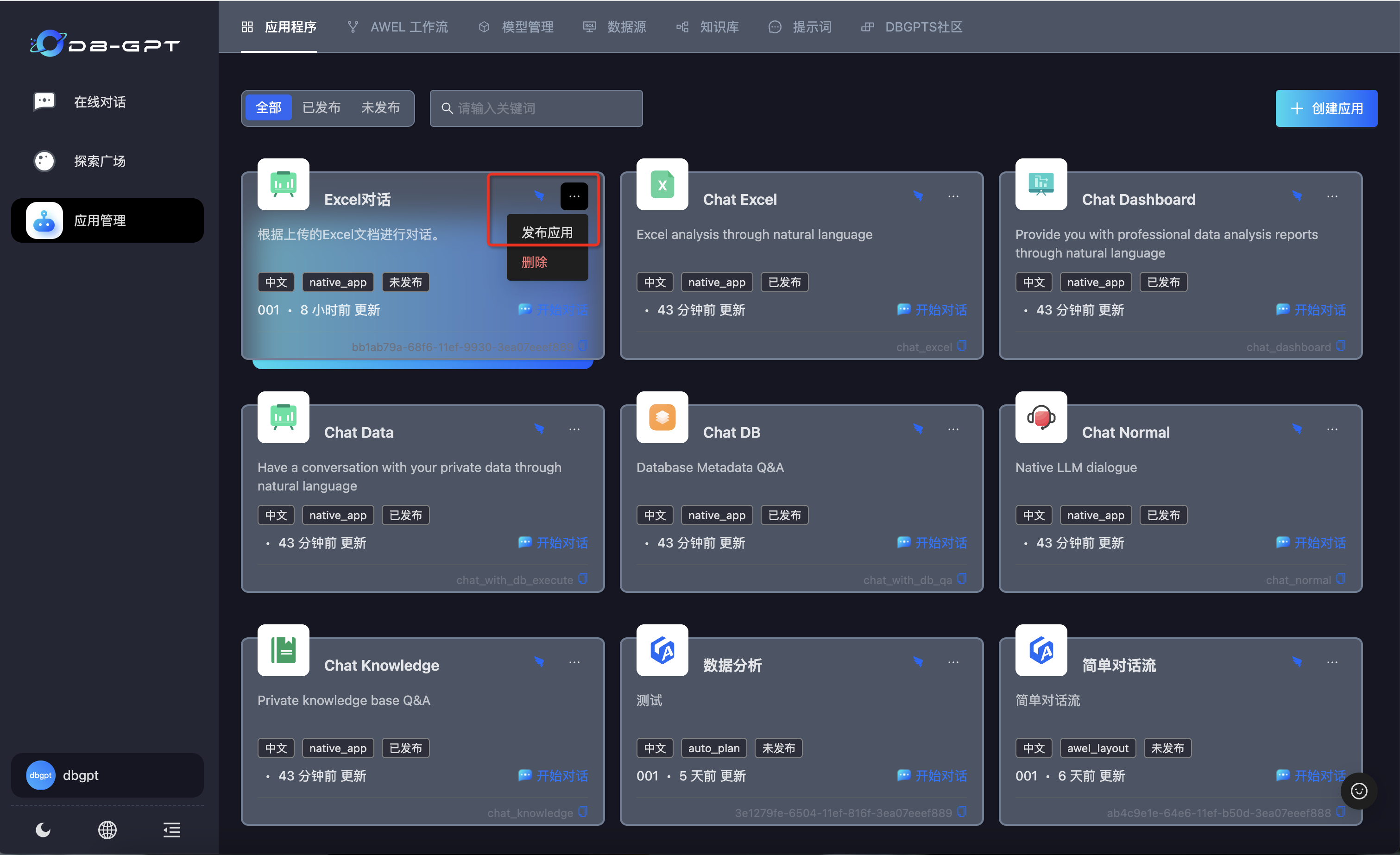Open Chat Knowledge app icon thumbnail
Screen dimensions: 1400x855
283,650
